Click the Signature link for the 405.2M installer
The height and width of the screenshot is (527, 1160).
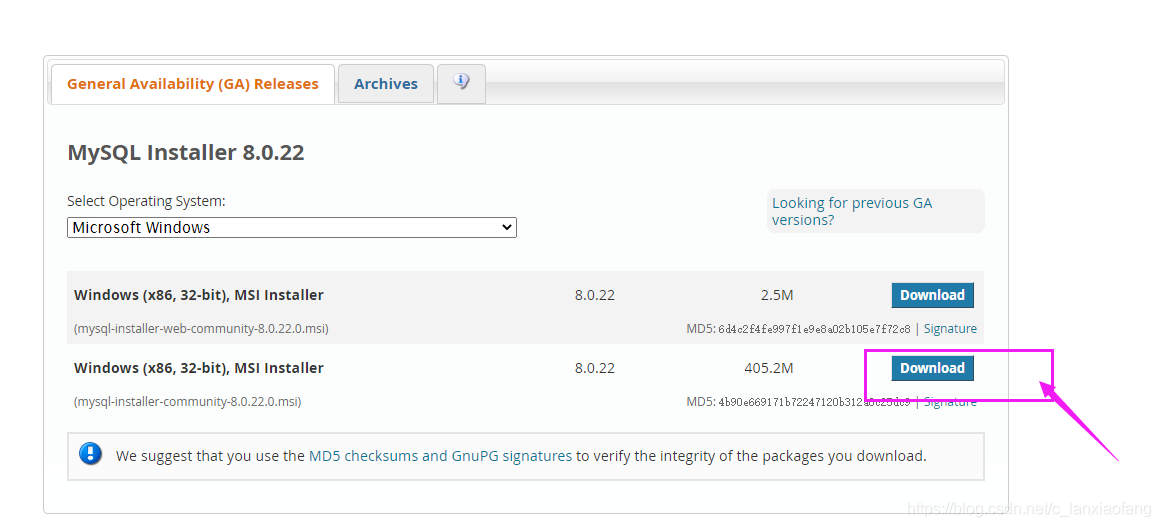(950, 402)
